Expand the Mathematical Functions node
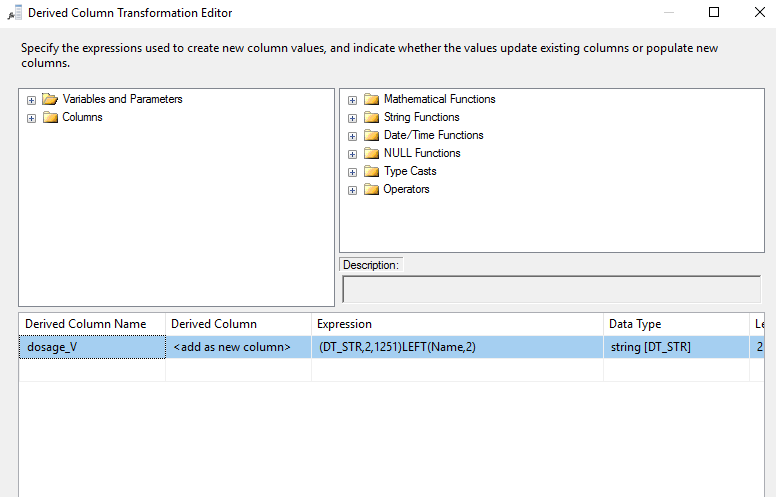776x497 pixels. (x=352, y=100)
